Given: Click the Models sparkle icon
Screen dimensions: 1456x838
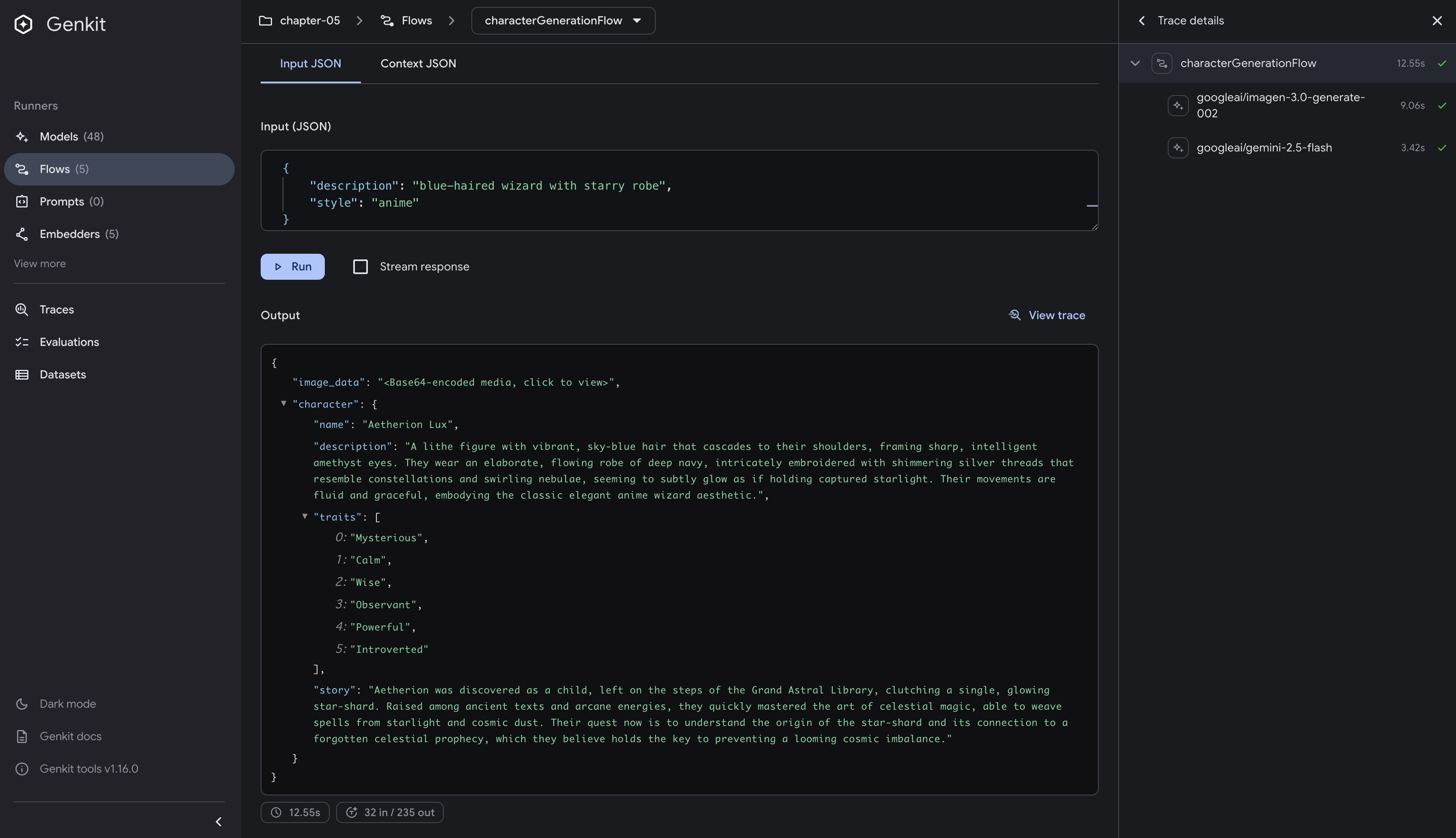Looking at the screenshot, I should pos(22,136).
